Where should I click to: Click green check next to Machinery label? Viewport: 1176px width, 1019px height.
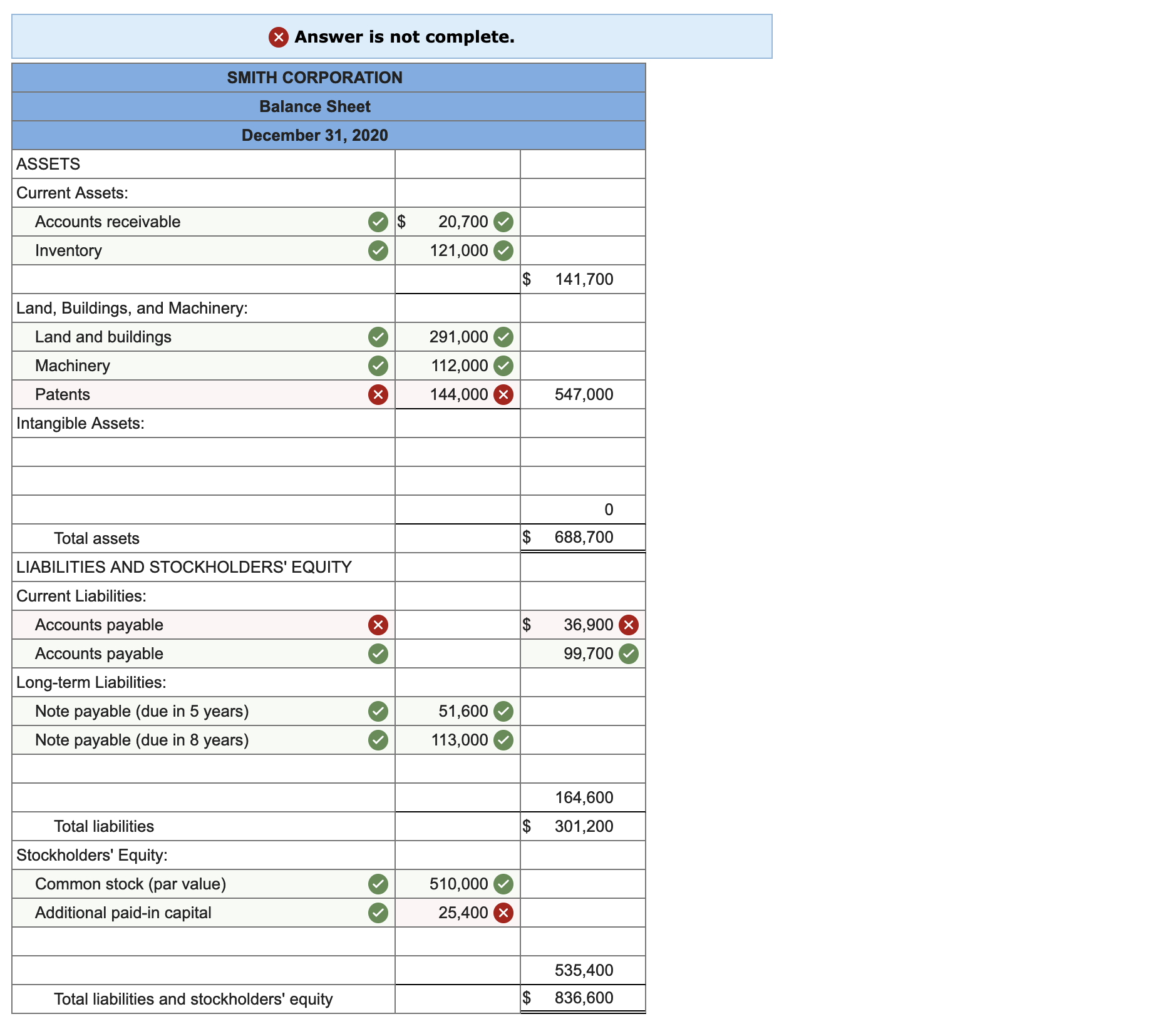tap(378, 366)
